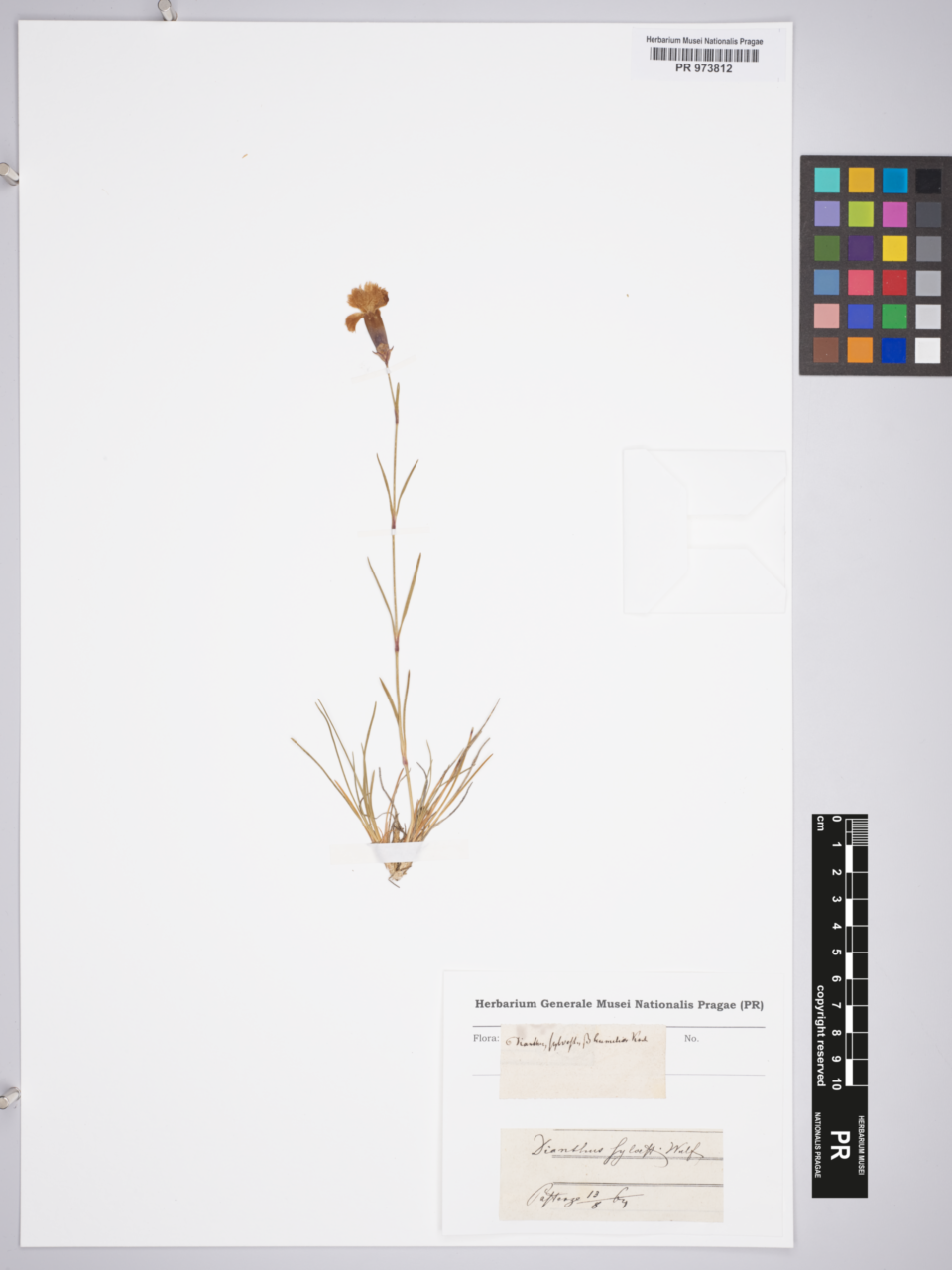Choose the brown swatch in bottom row
The image size is (952, 1270).
(826, 350)
